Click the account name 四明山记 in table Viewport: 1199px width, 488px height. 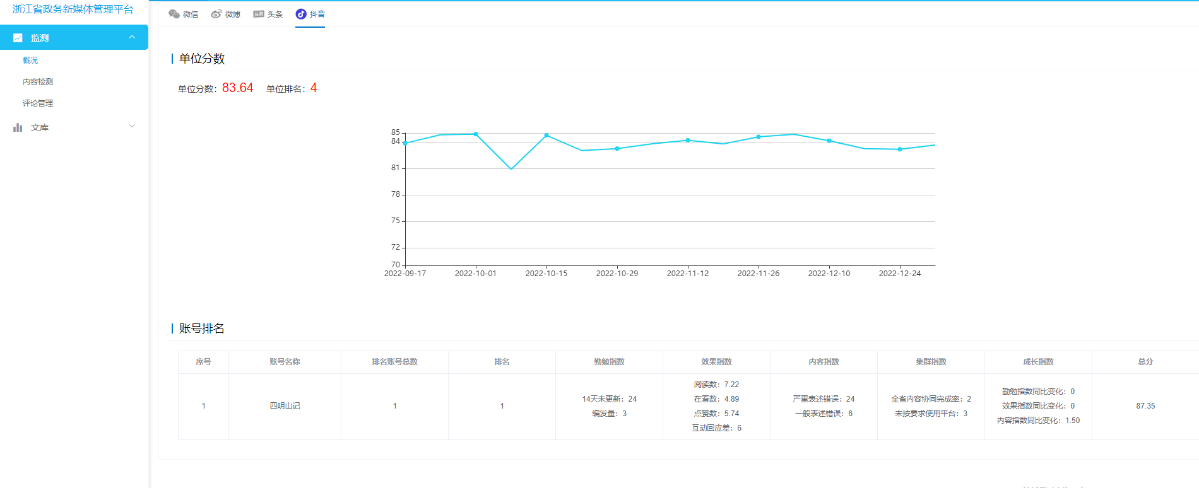[284, 406]
